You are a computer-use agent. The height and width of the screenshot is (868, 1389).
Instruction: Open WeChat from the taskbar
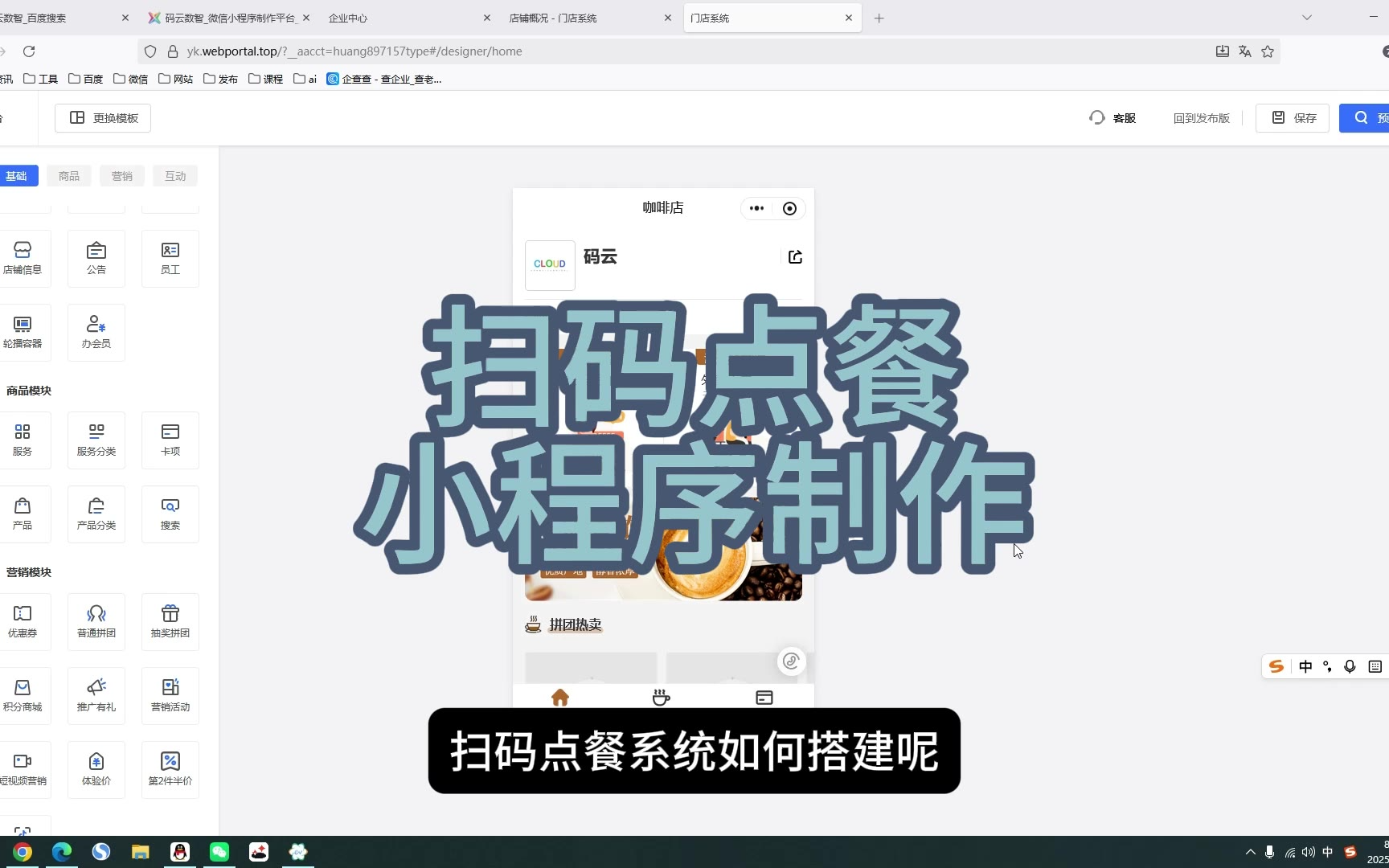219,852
